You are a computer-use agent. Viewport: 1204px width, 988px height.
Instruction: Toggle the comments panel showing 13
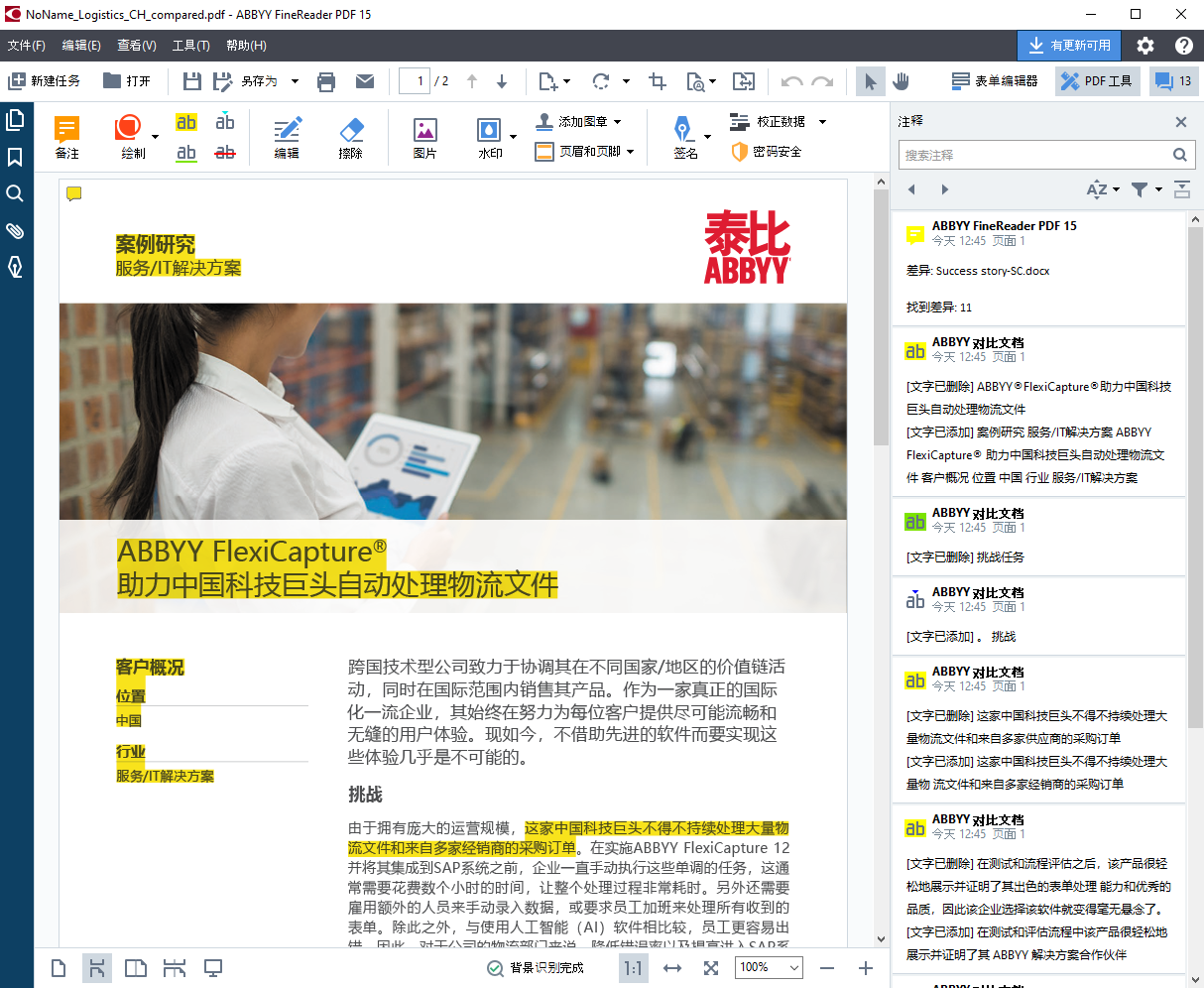[1174, 81]
